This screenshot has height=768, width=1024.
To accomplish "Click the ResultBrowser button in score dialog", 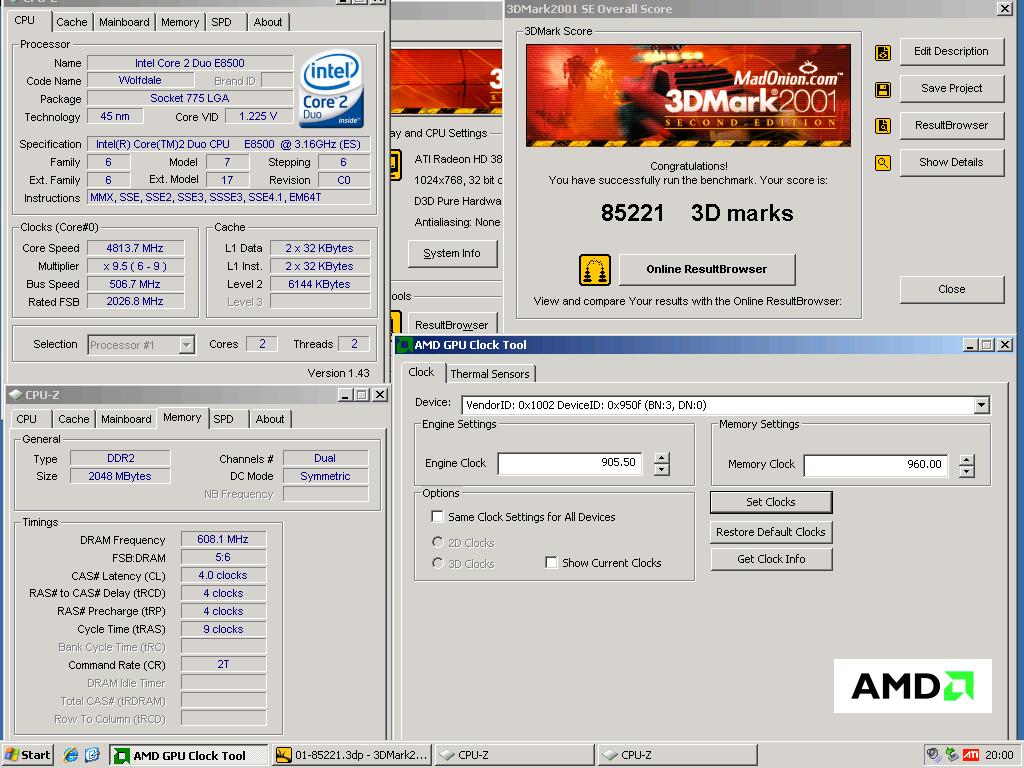I will 952,125.
